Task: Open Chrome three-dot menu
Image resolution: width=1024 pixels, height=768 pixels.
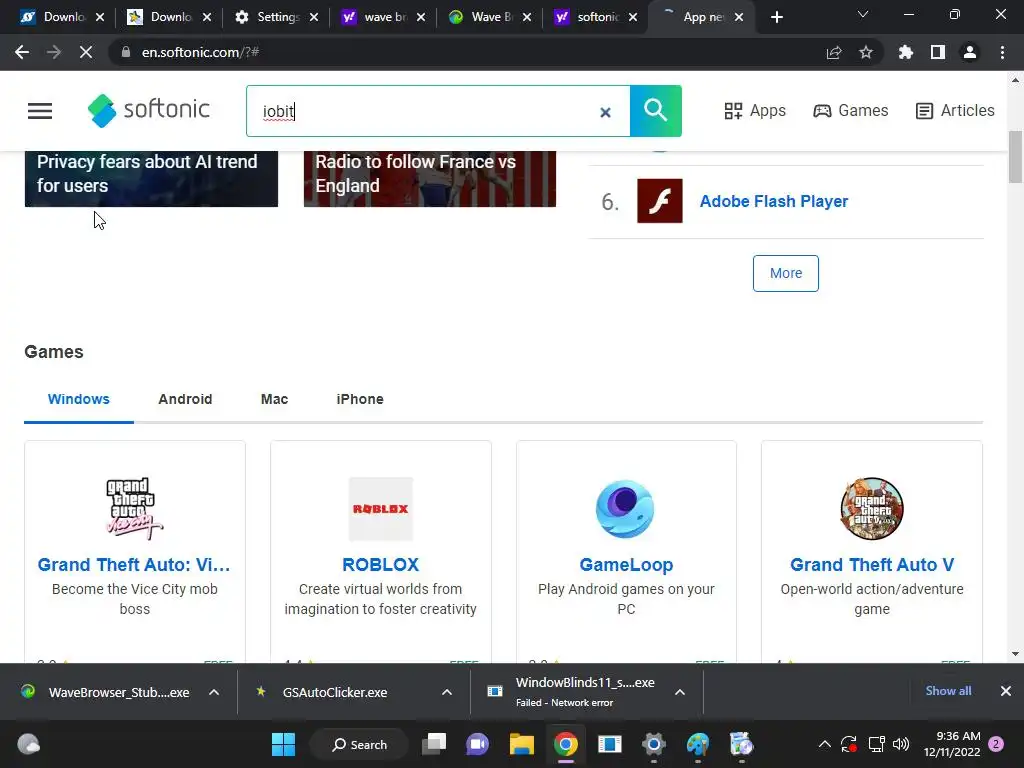Action: click(x=1002, y=52)
